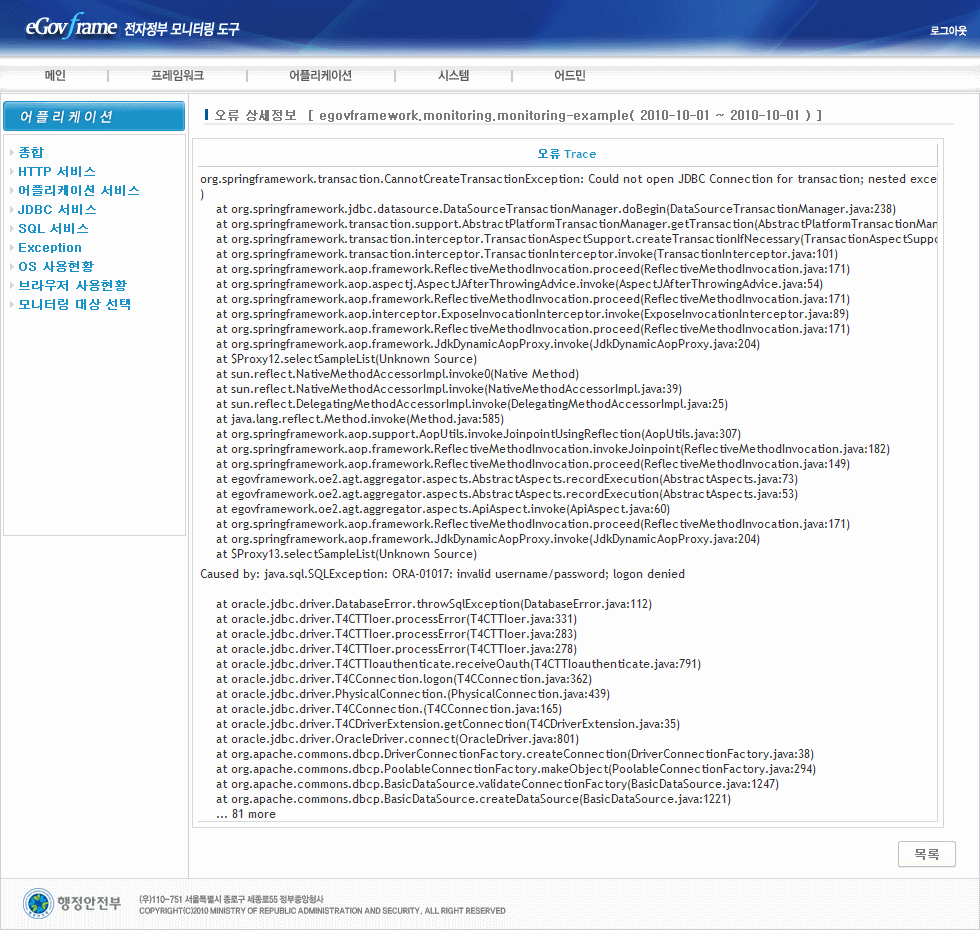Open the 어드민 menu
980x930 pixels.
click(570, 76)
